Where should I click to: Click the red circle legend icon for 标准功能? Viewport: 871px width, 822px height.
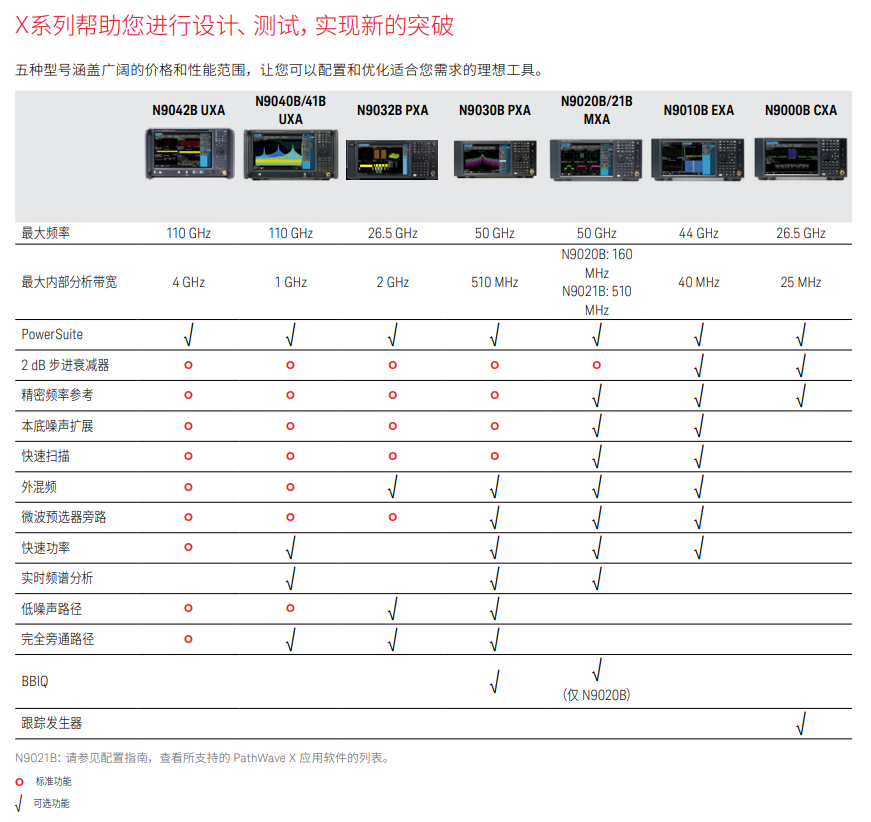tap(19, 781)
